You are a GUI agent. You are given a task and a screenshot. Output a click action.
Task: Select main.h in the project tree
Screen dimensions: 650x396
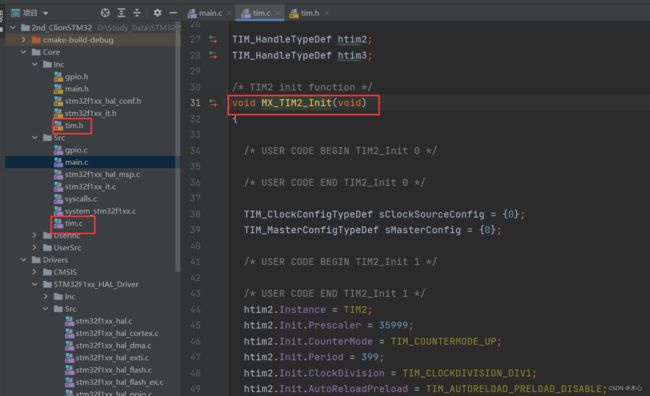tap(71, 89)
